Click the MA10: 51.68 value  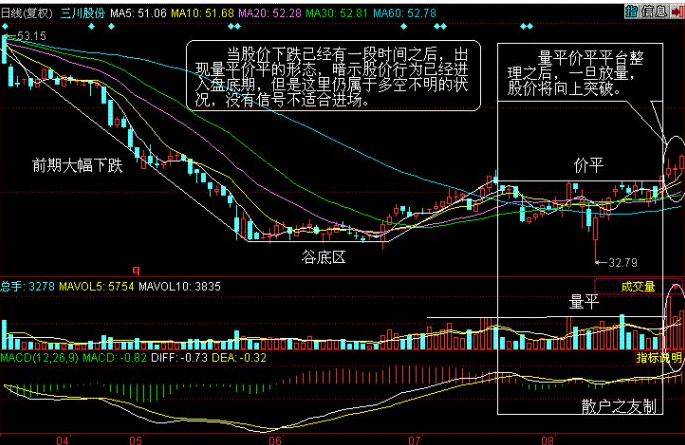202,13
